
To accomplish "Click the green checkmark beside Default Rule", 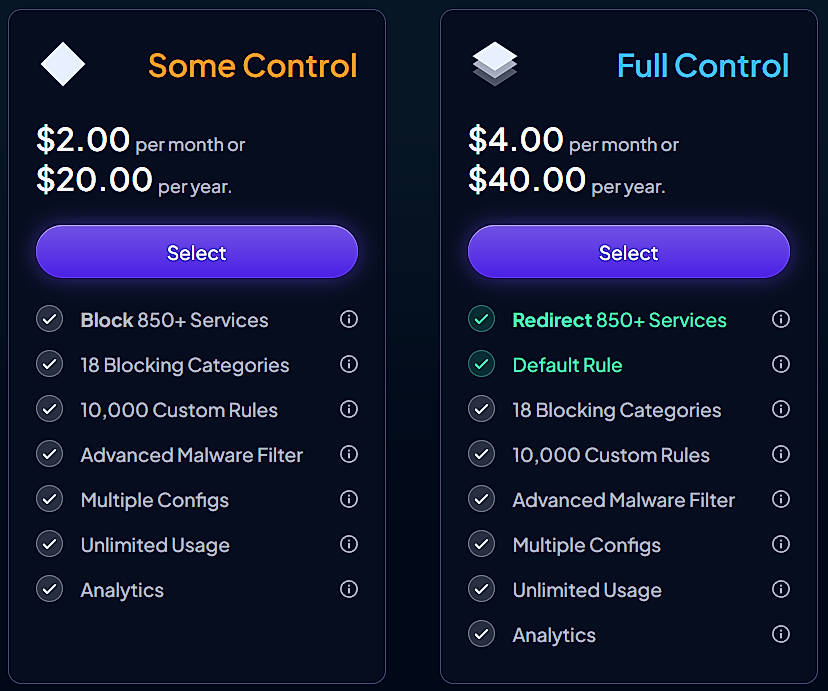I will coord(481,364).
